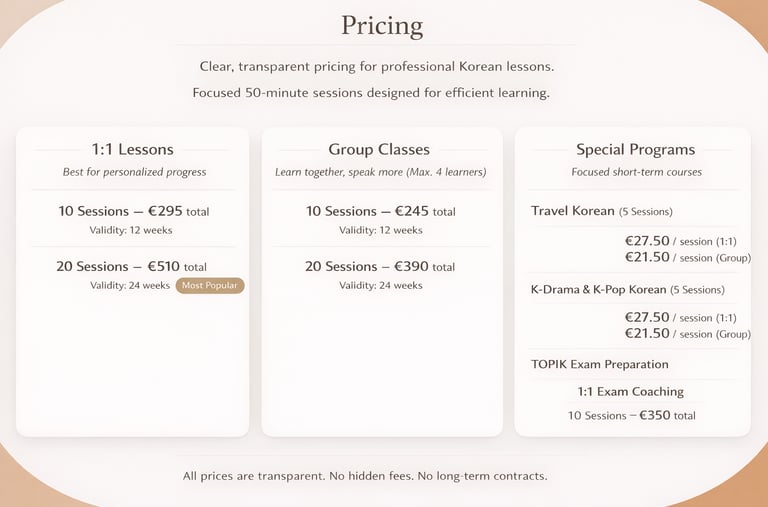Screen dimensions: 768x507
Task: Select the Special Programs card title
Action: point(635,149)
